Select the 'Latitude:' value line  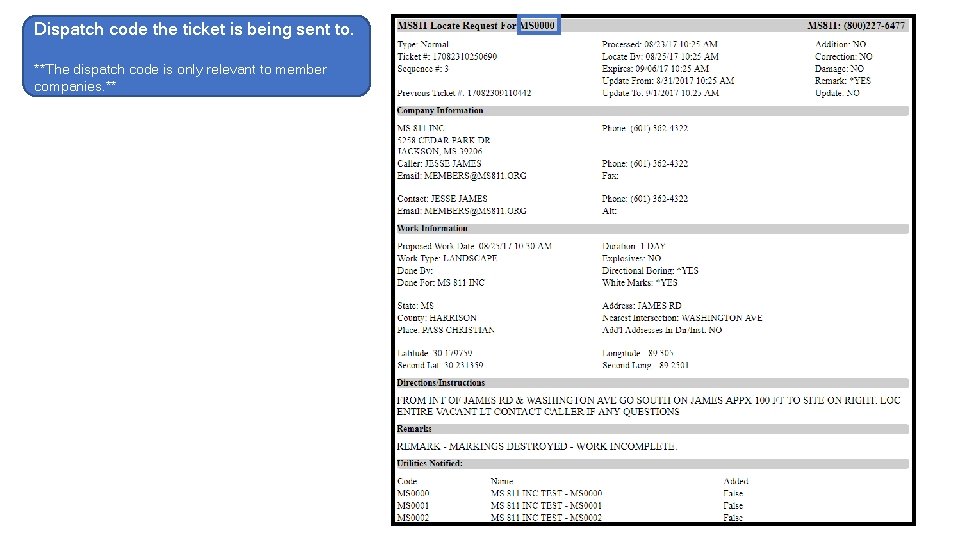click(x=435, y=353)
